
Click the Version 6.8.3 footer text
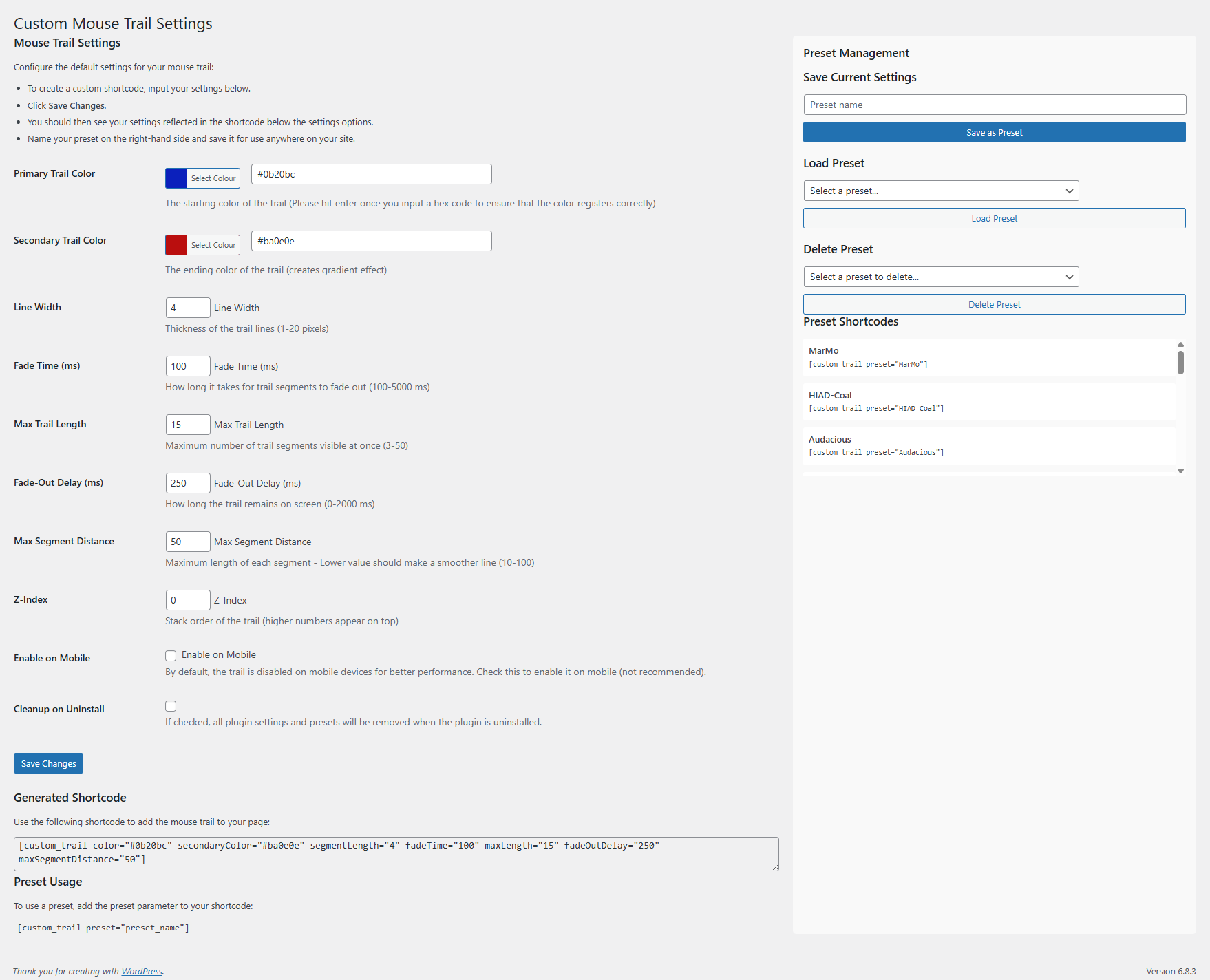point(1171,971)
